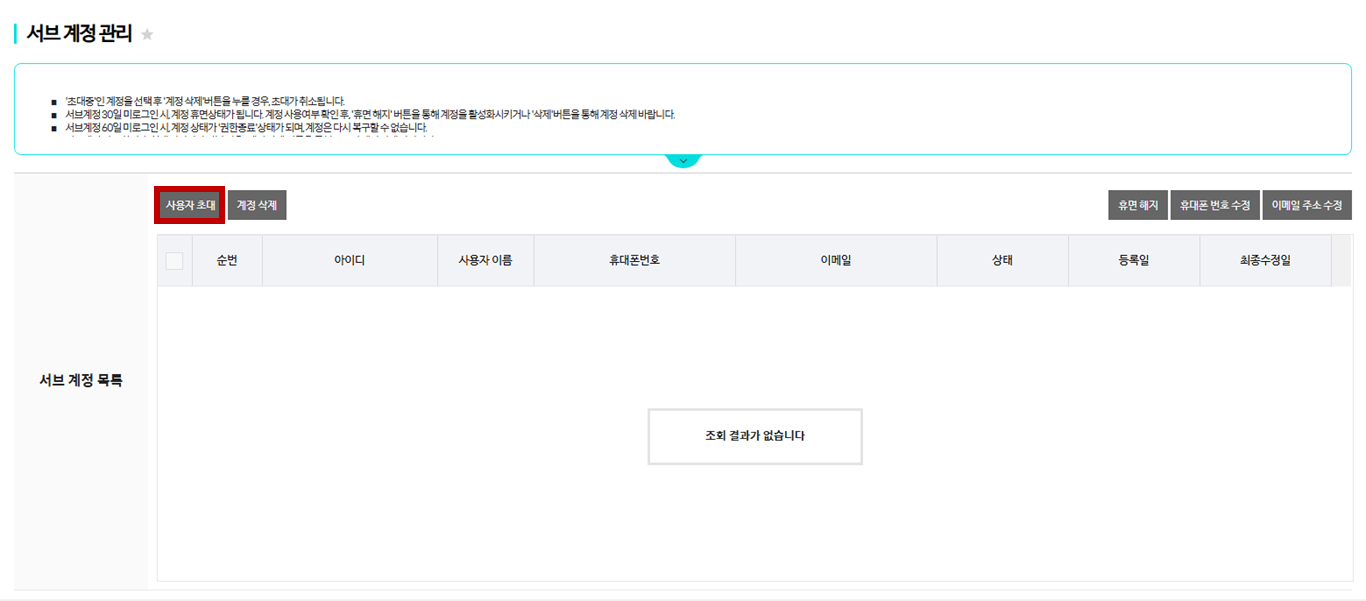Toggle the select-all checkbox in table header
Viewport: 1366px width, 601px height.
[175, 261]
